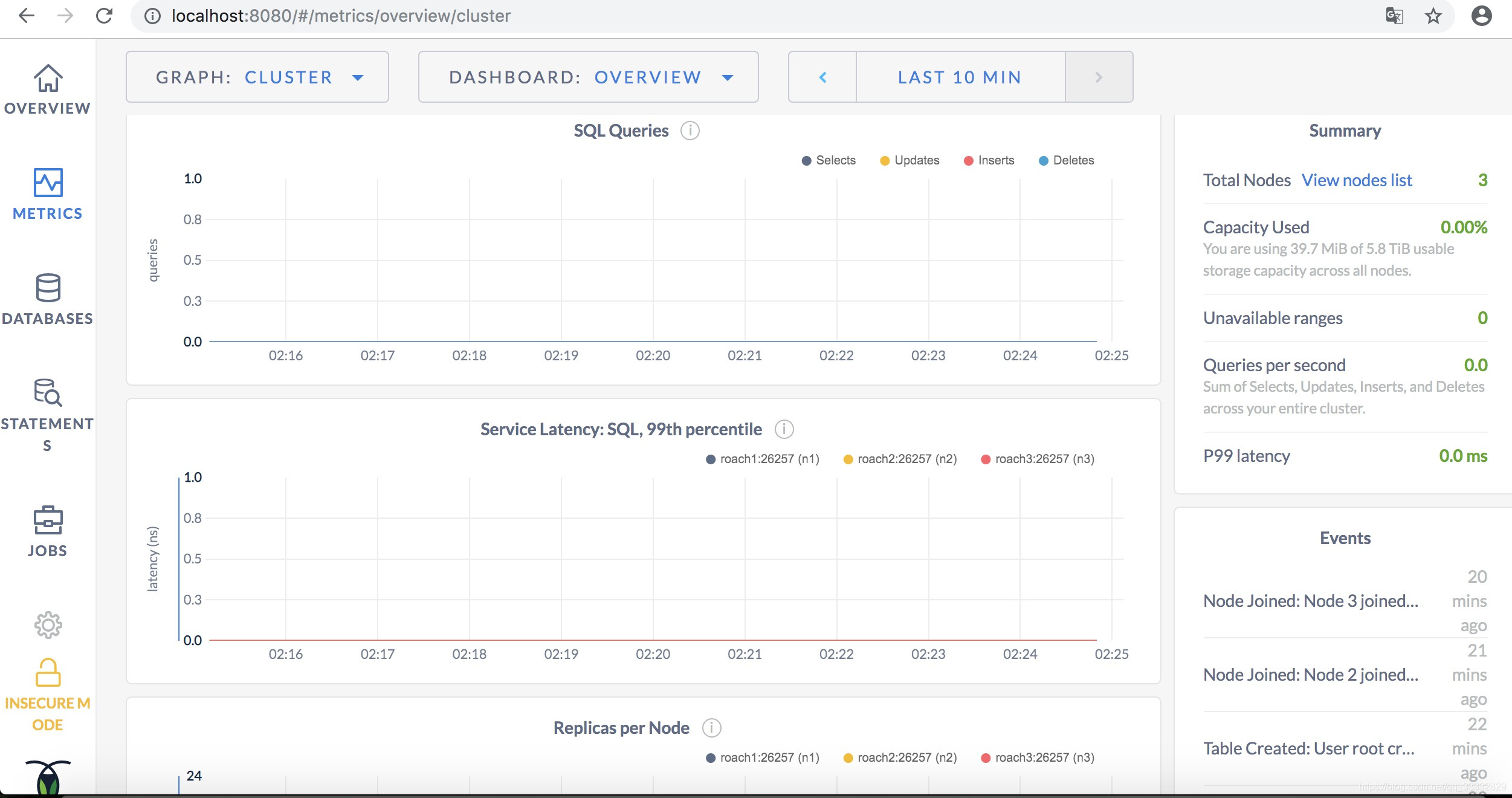Open View nodes list link
Screen dimensions: 1512x798
(x=1356, y=180)
